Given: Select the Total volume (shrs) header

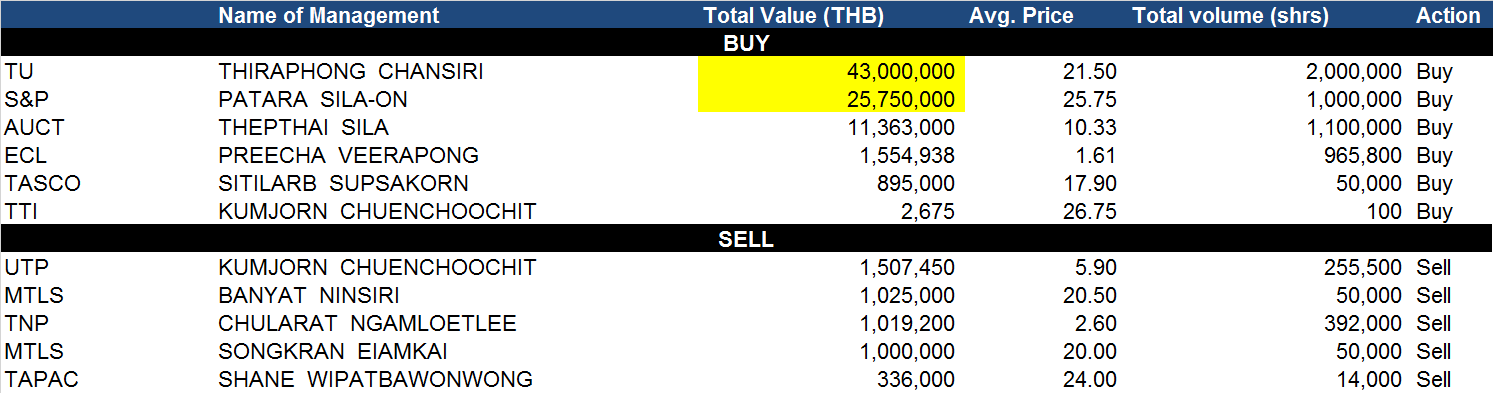Looking at the screenshot, I should (1231, 15).
